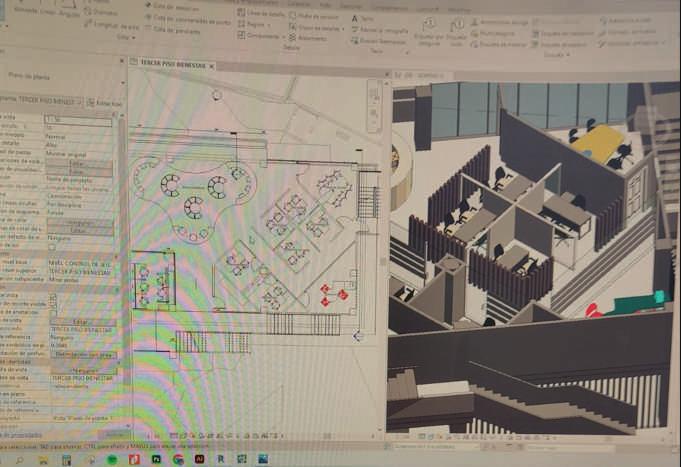
Task: Click the Etiquetar todo tool
Action: tap(456, 33)
